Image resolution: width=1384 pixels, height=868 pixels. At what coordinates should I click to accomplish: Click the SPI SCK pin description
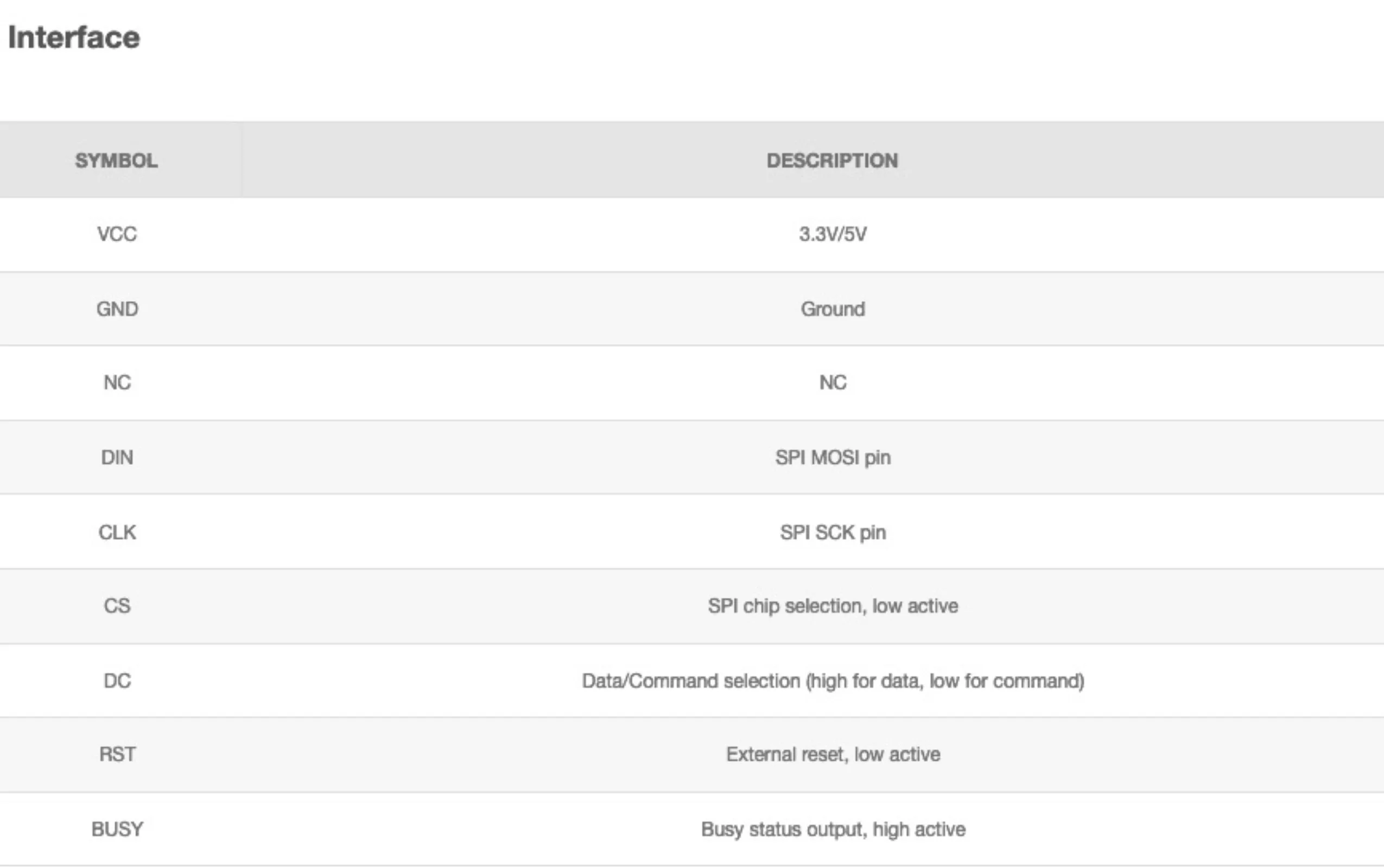point(833,532)
